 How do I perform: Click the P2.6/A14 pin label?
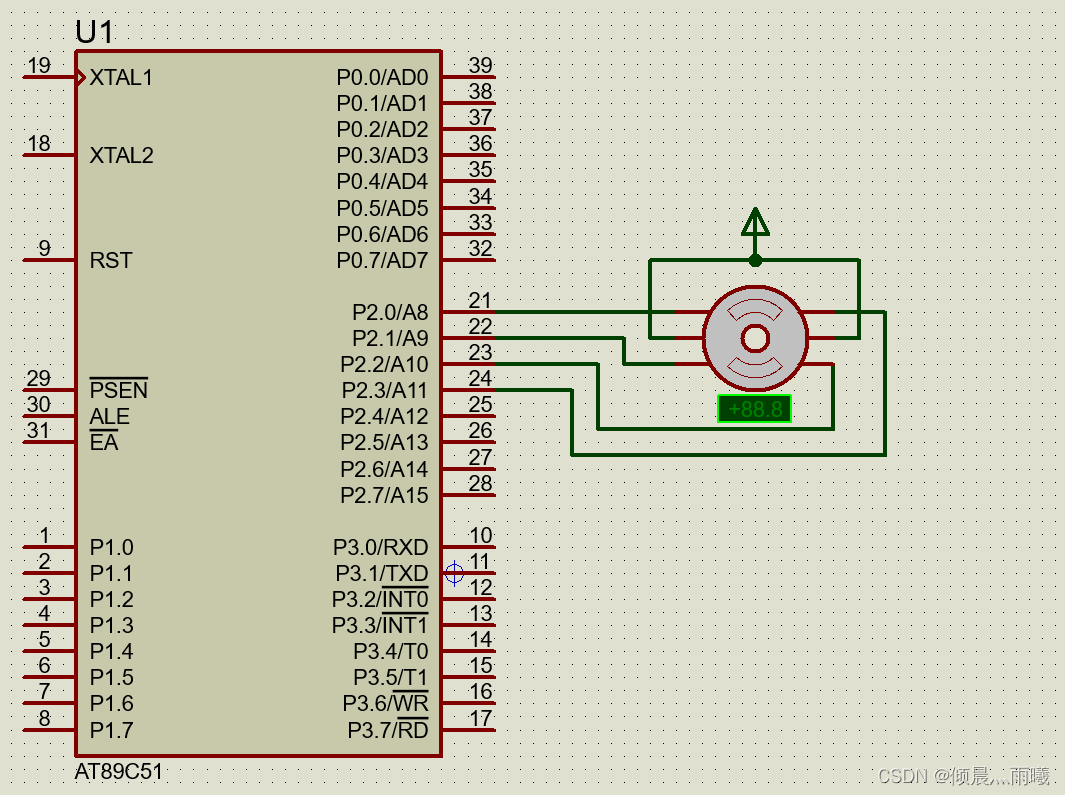click(384, 470)
